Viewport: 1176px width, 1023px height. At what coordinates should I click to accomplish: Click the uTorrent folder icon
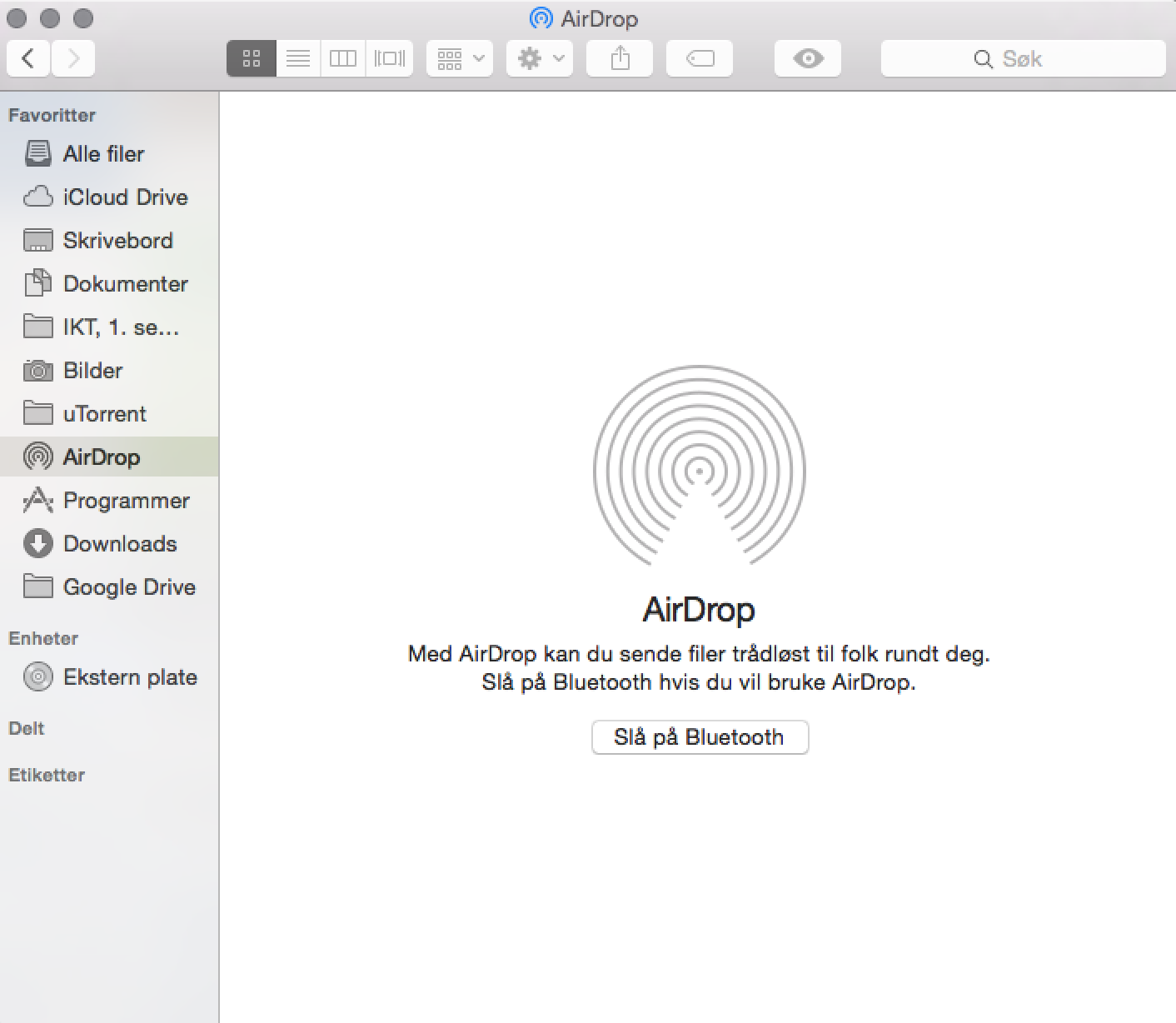(x=37, y=413)
